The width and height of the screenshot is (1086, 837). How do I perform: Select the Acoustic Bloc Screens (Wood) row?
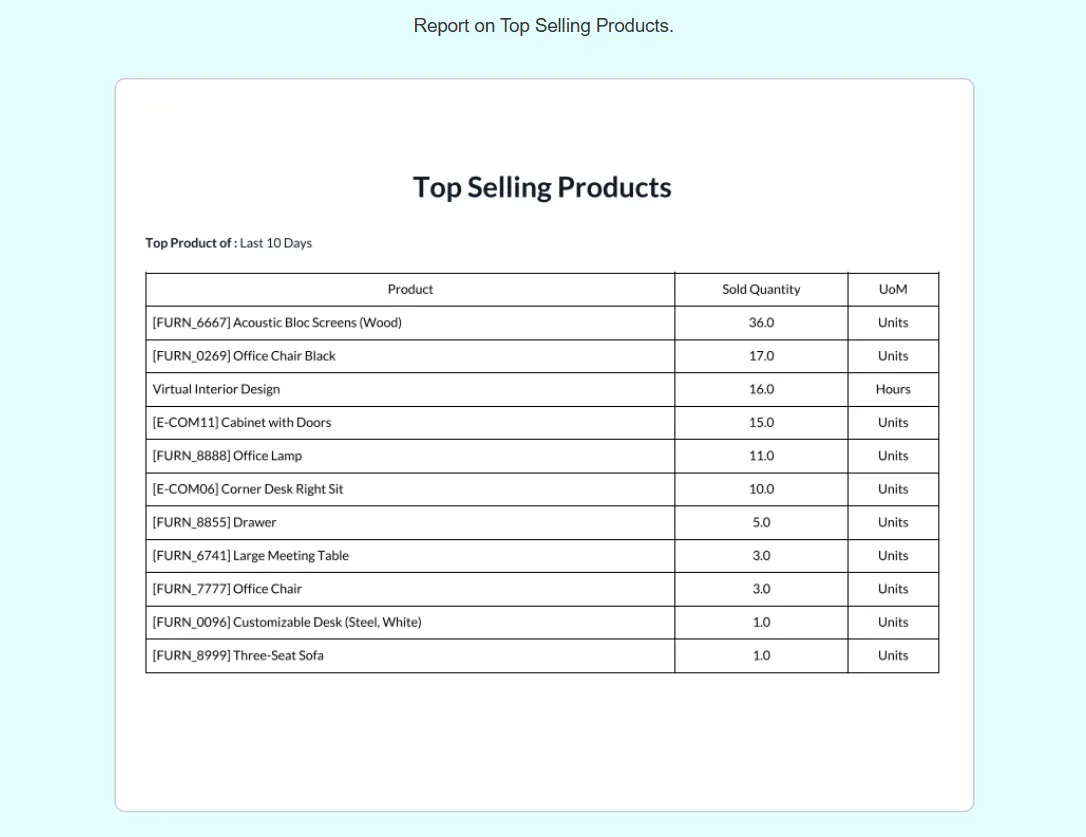[277, 323]
